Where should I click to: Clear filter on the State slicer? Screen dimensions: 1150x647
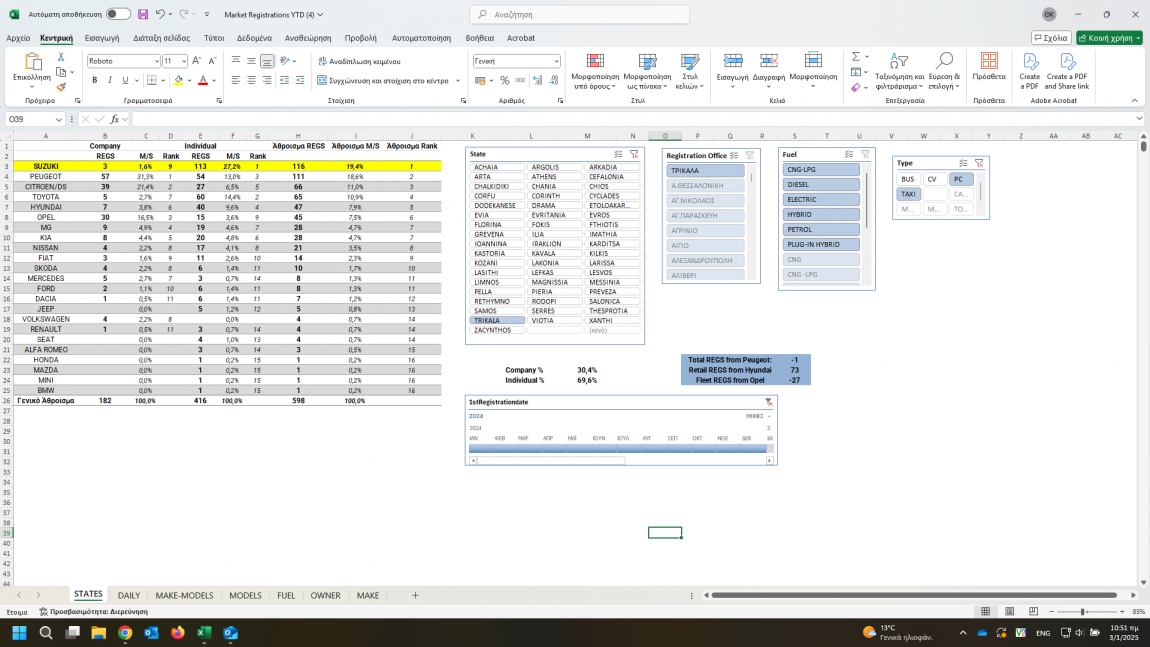pos(634,154)
